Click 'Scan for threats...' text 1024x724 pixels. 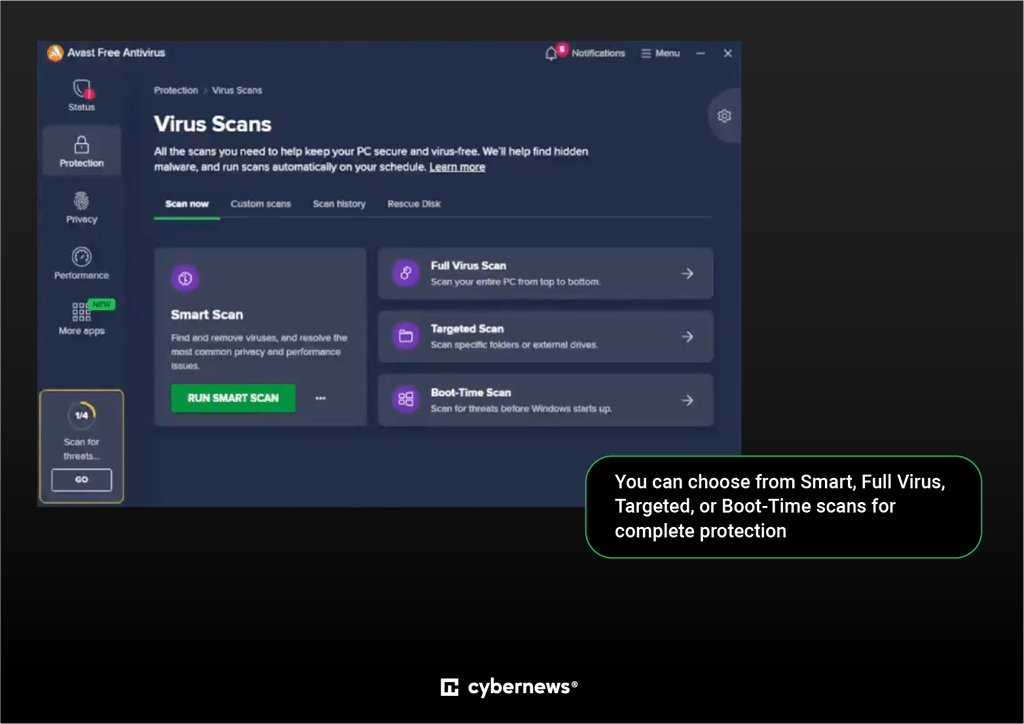pyautogui.click(x=82, y=449)
